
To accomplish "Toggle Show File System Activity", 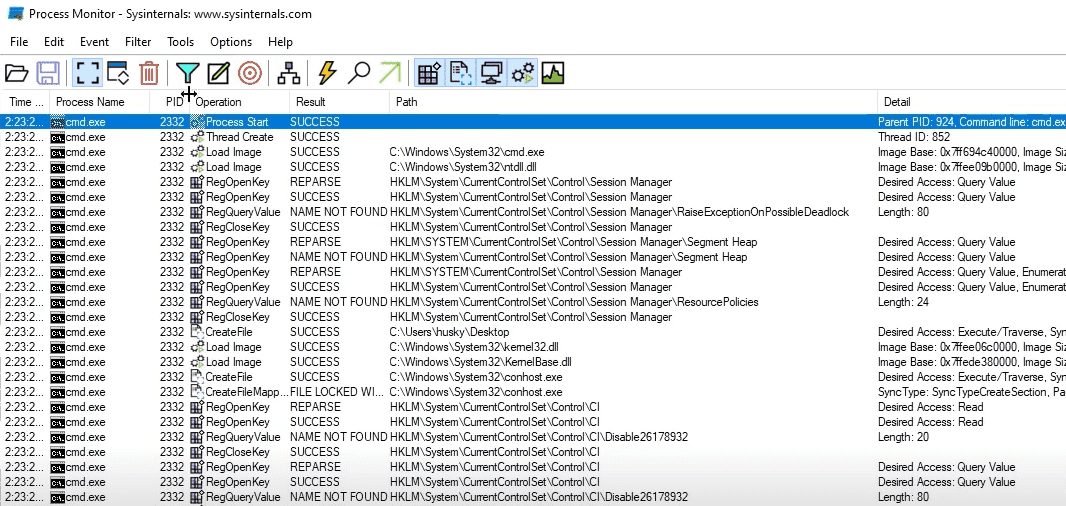I will 460,73.
